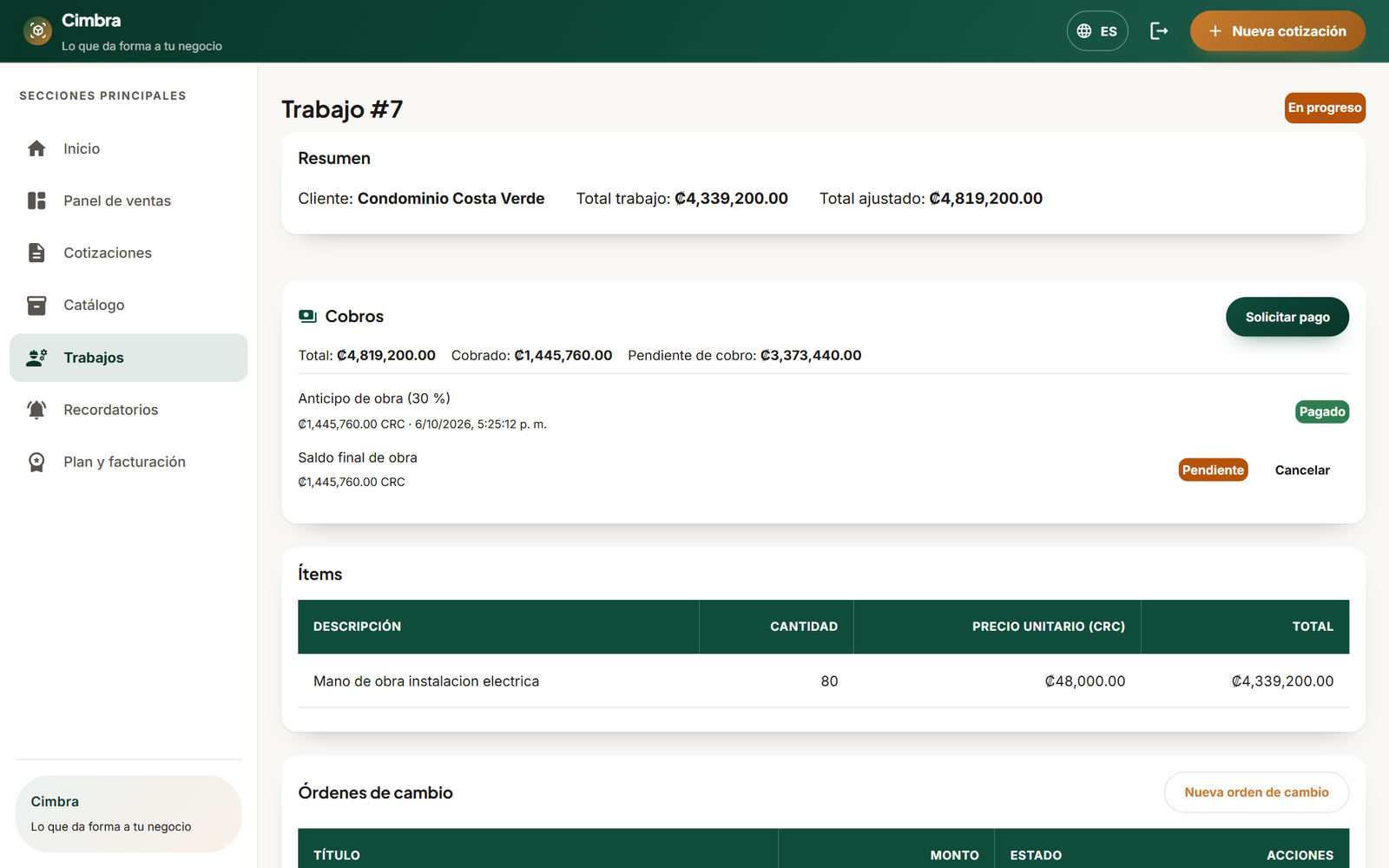Viewport: 1389px width, 868px height.
Task: Click the Mano de obra instalacion electrica row
Action: click(823, 681)
